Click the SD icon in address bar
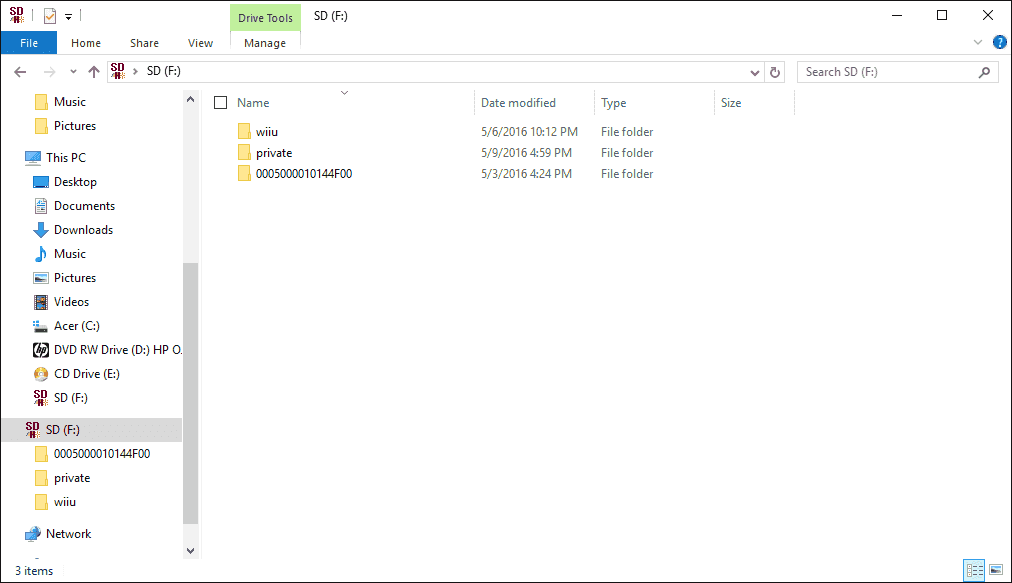The width and height of the screenshot is (1012, 583). pos(117,71)
